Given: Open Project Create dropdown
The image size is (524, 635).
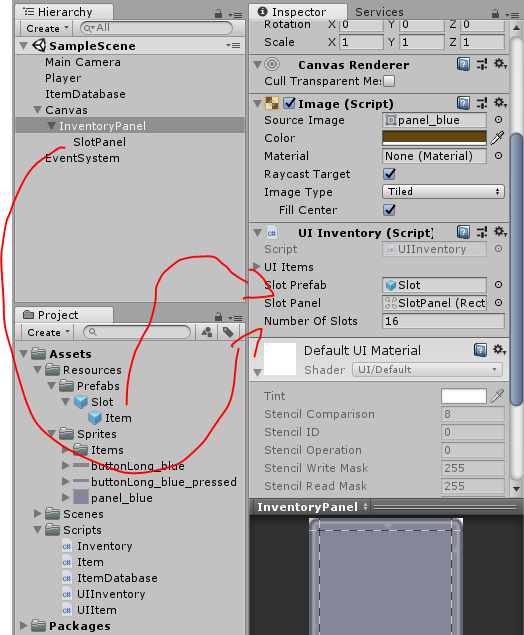Looking at the screenshot, I should (x=47, y=332).
